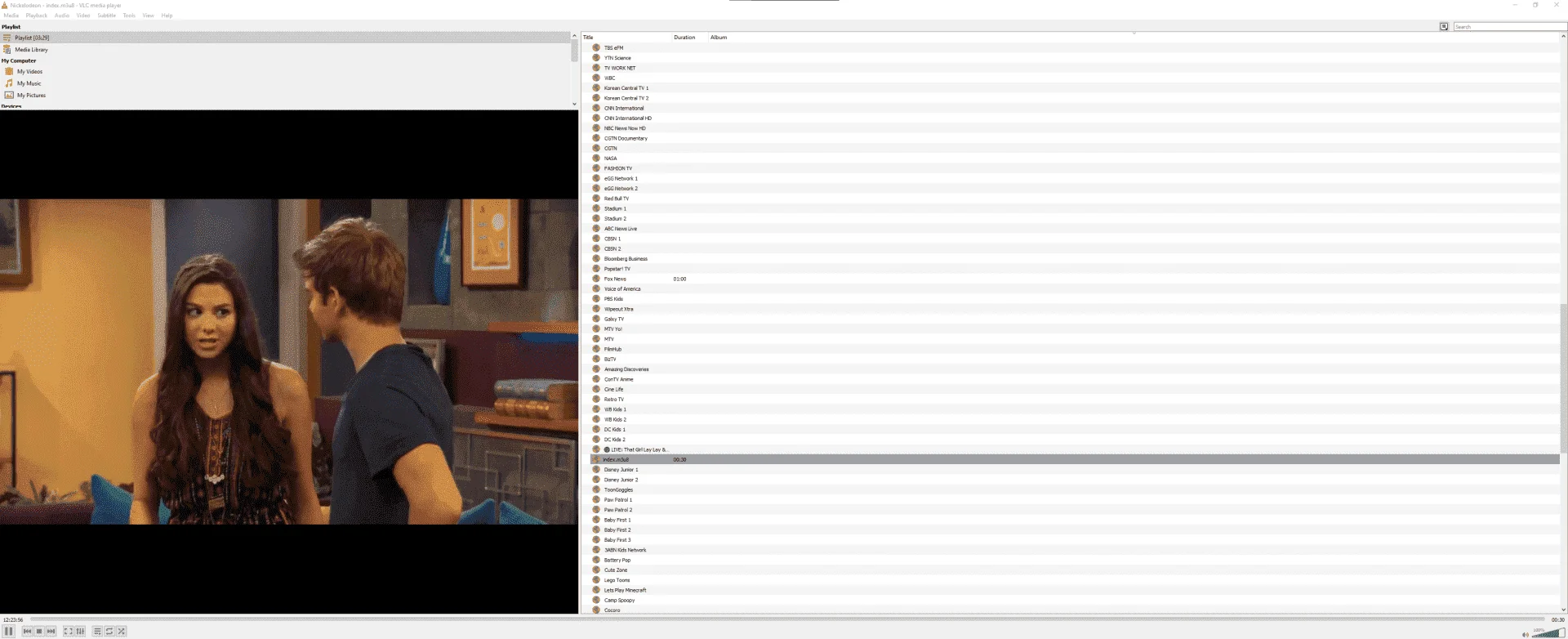The height and width of the screenshot is (639, 1568).
Task: Select the Paw Patrol 1 channel icon
Action: [596, 500]
